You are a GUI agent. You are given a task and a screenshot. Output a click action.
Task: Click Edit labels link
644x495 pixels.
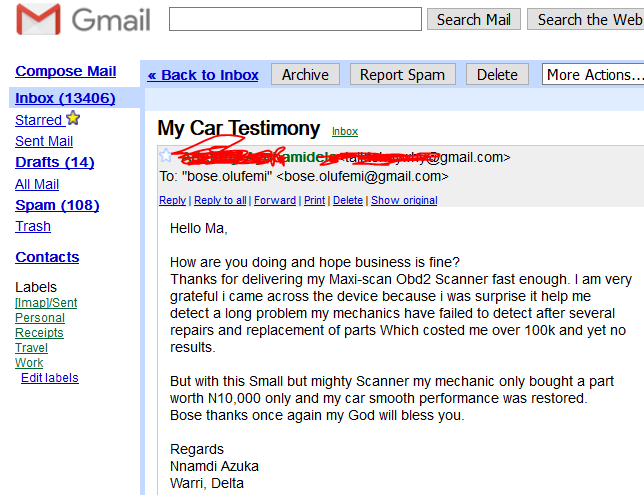tap(49, 378)
